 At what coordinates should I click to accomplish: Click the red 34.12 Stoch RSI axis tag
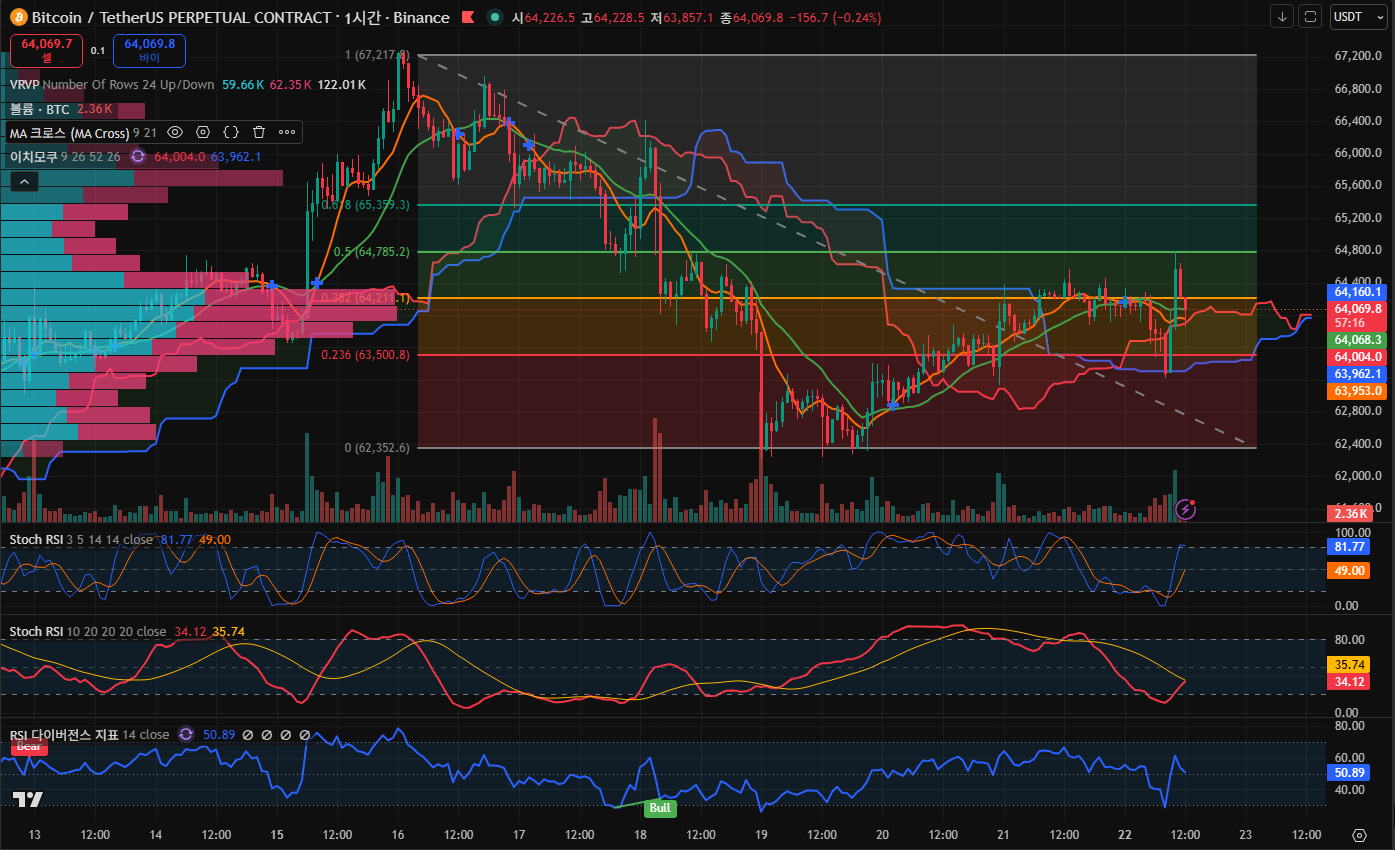coord(1349,682)
